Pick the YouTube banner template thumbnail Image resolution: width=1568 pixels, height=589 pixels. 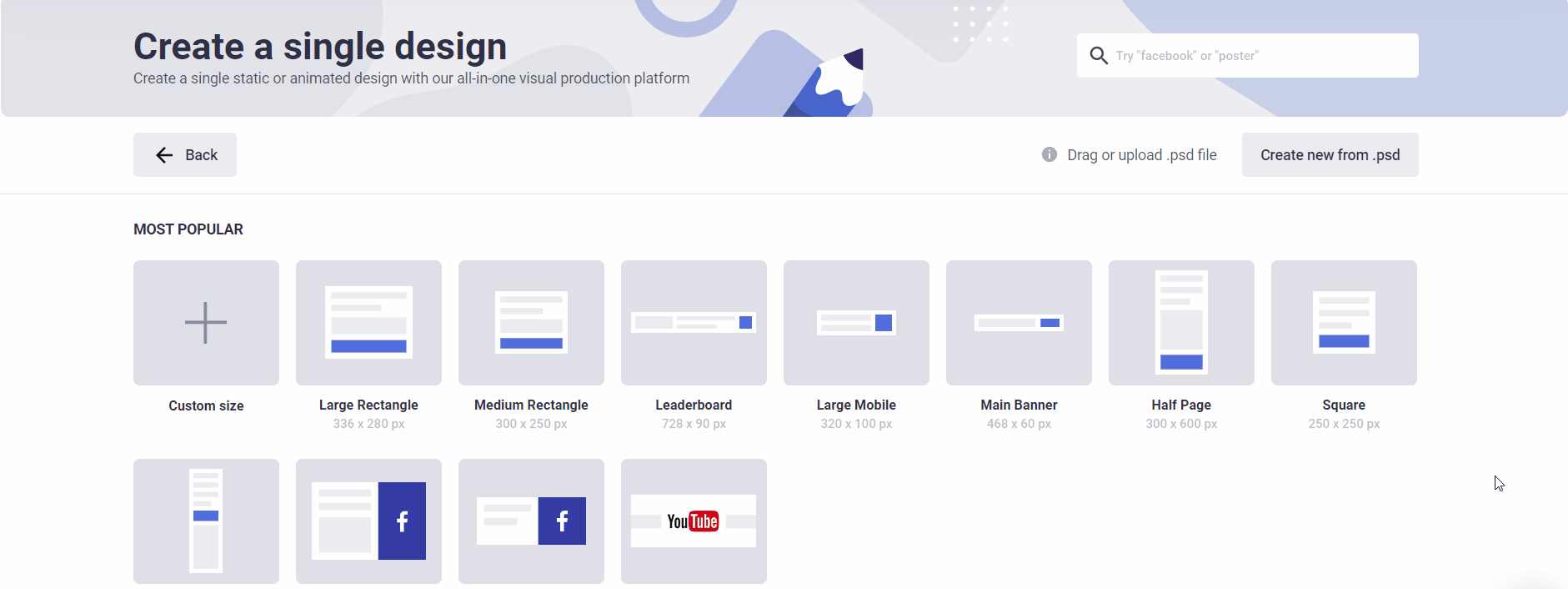[694, 521]
